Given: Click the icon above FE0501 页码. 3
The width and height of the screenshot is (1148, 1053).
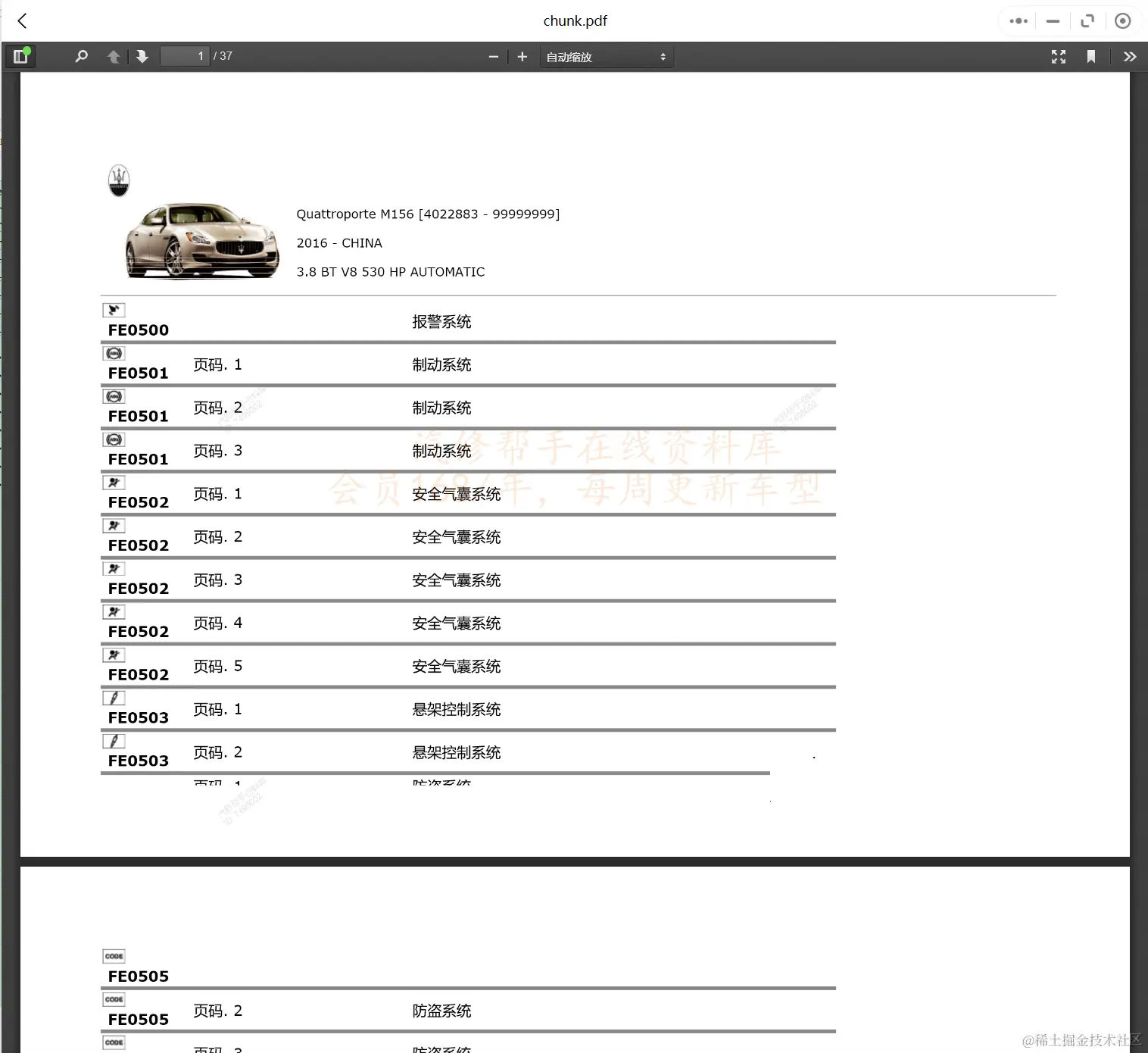Looking at the screenshot, I should click(114, 439).
